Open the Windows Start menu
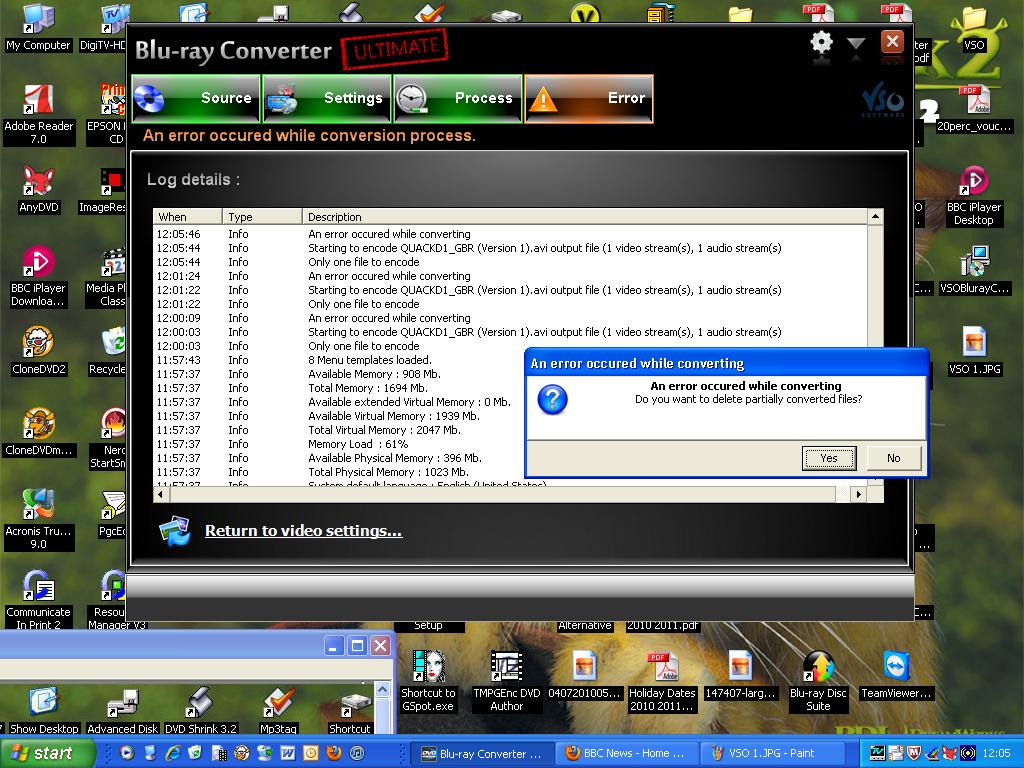The width and height of the screenshot is (1024, 768). (48, 753)
